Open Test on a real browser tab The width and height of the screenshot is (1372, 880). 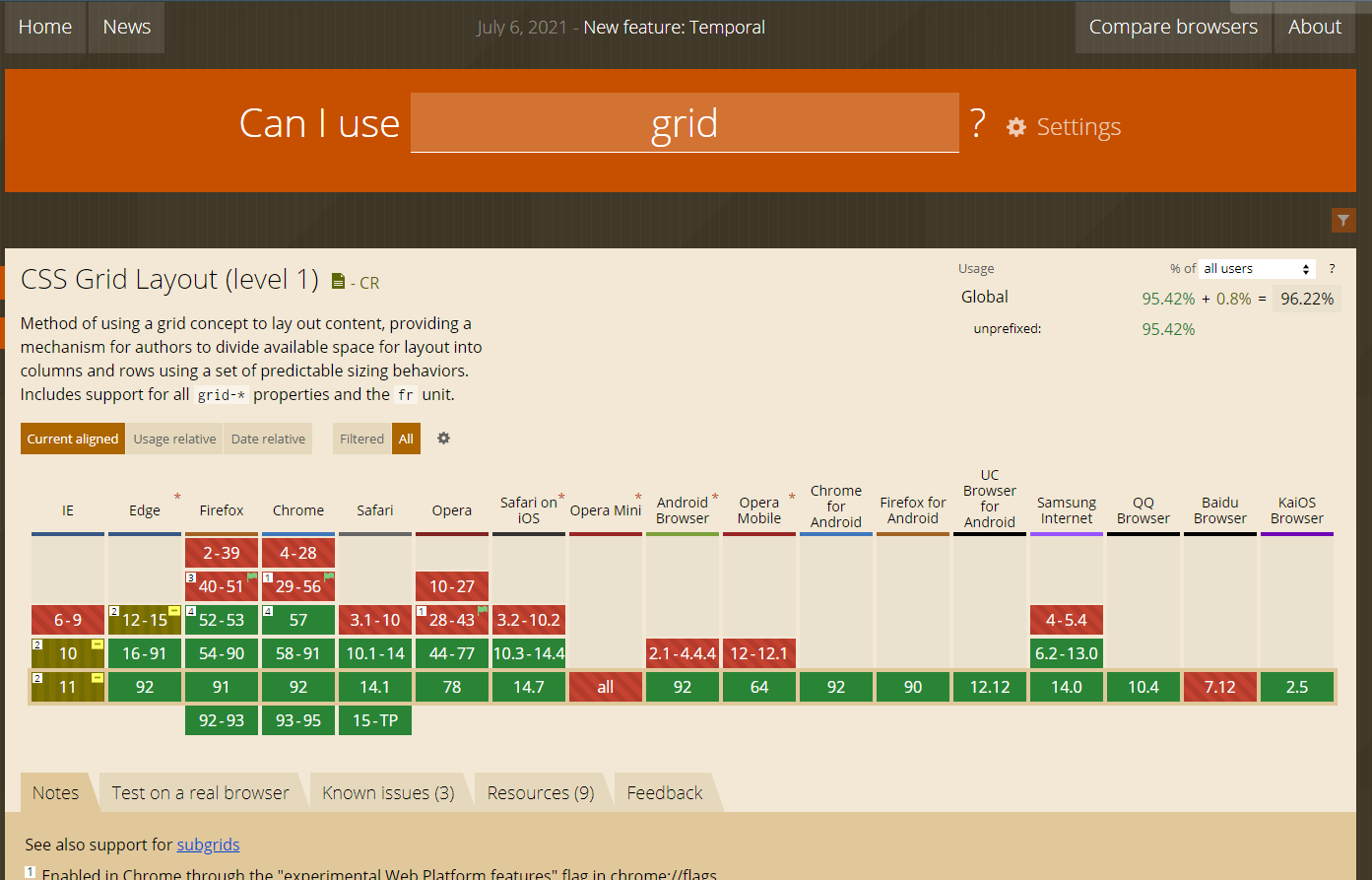(x=200, y=793)
